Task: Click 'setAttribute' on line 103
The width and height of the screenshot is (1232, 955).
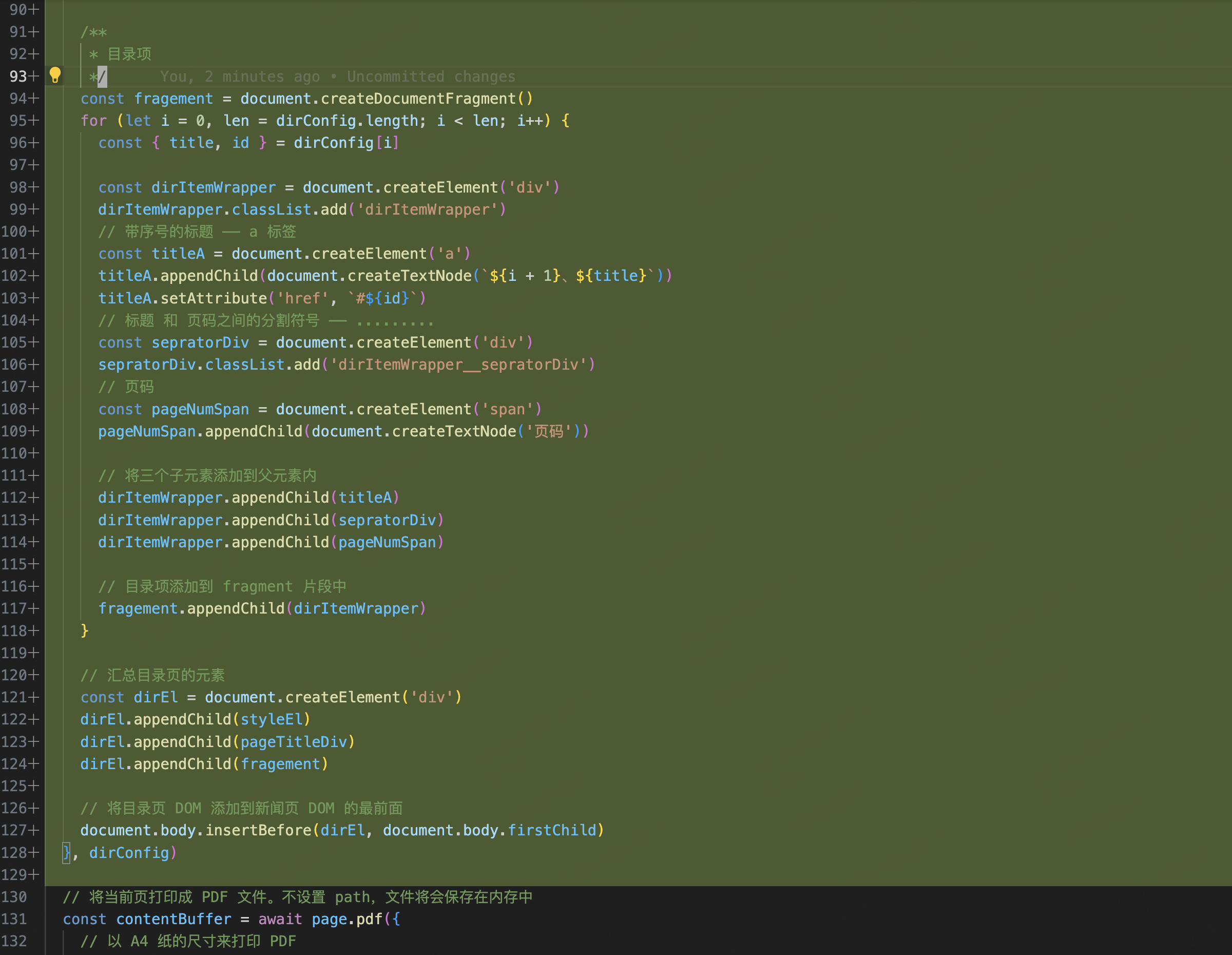Action: (x=213, y=298)
